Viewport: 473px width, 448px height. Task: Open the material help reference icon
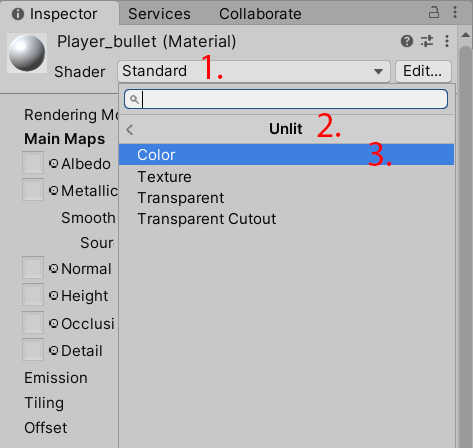tap(407, 41)
